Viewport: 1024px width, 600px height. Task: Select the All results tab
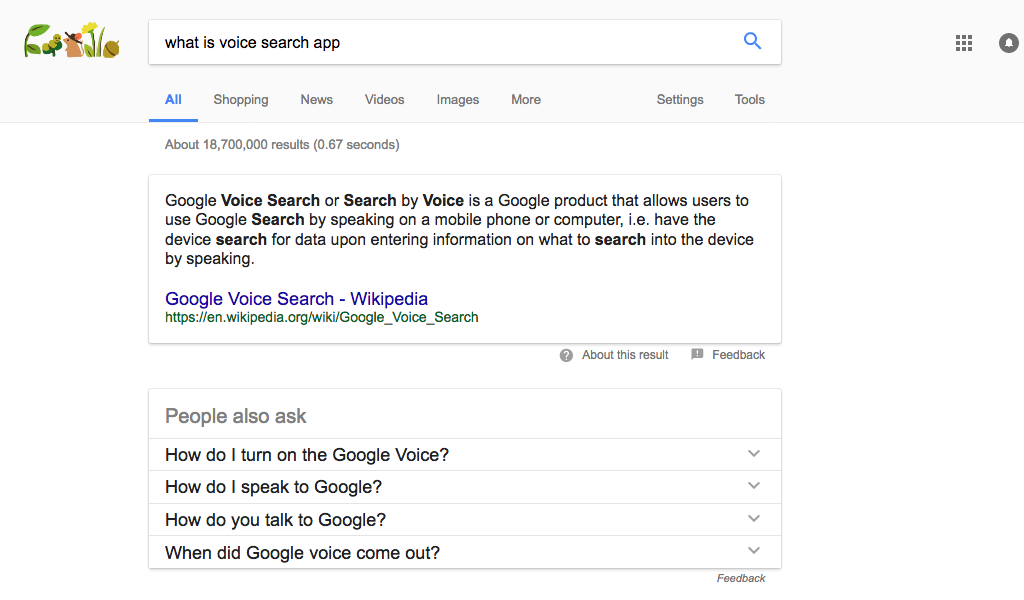pos(173,100)
